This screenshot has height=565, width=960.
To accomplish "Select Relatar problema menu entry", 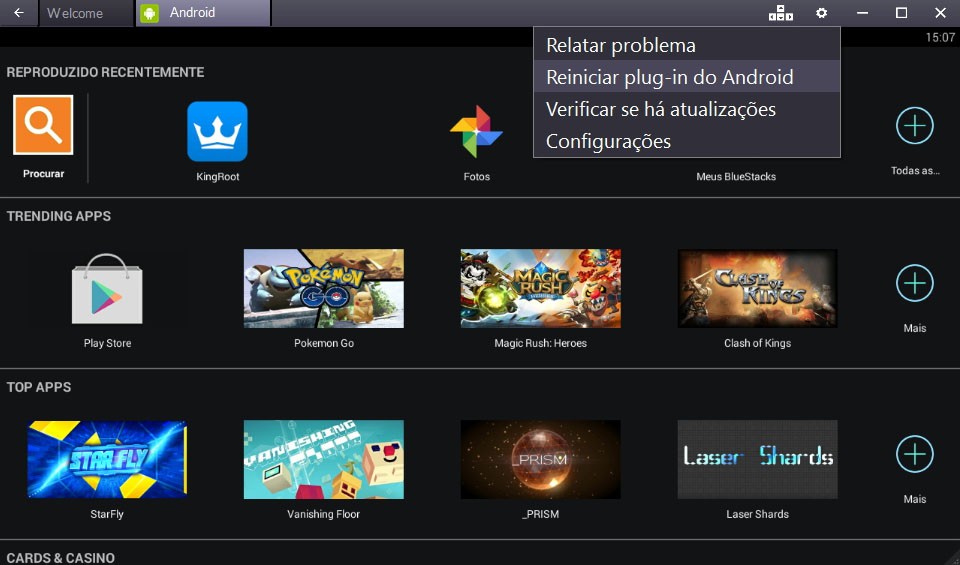I will tap(620, 45).
